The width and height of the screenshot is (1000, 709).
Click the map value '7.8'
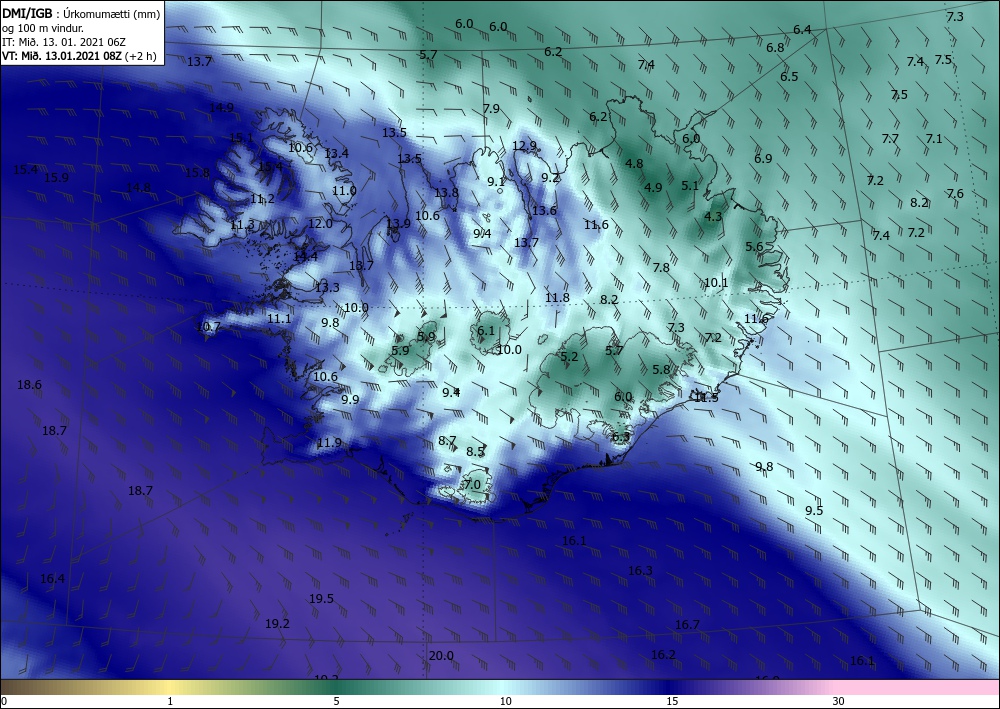tap(661, 267)
